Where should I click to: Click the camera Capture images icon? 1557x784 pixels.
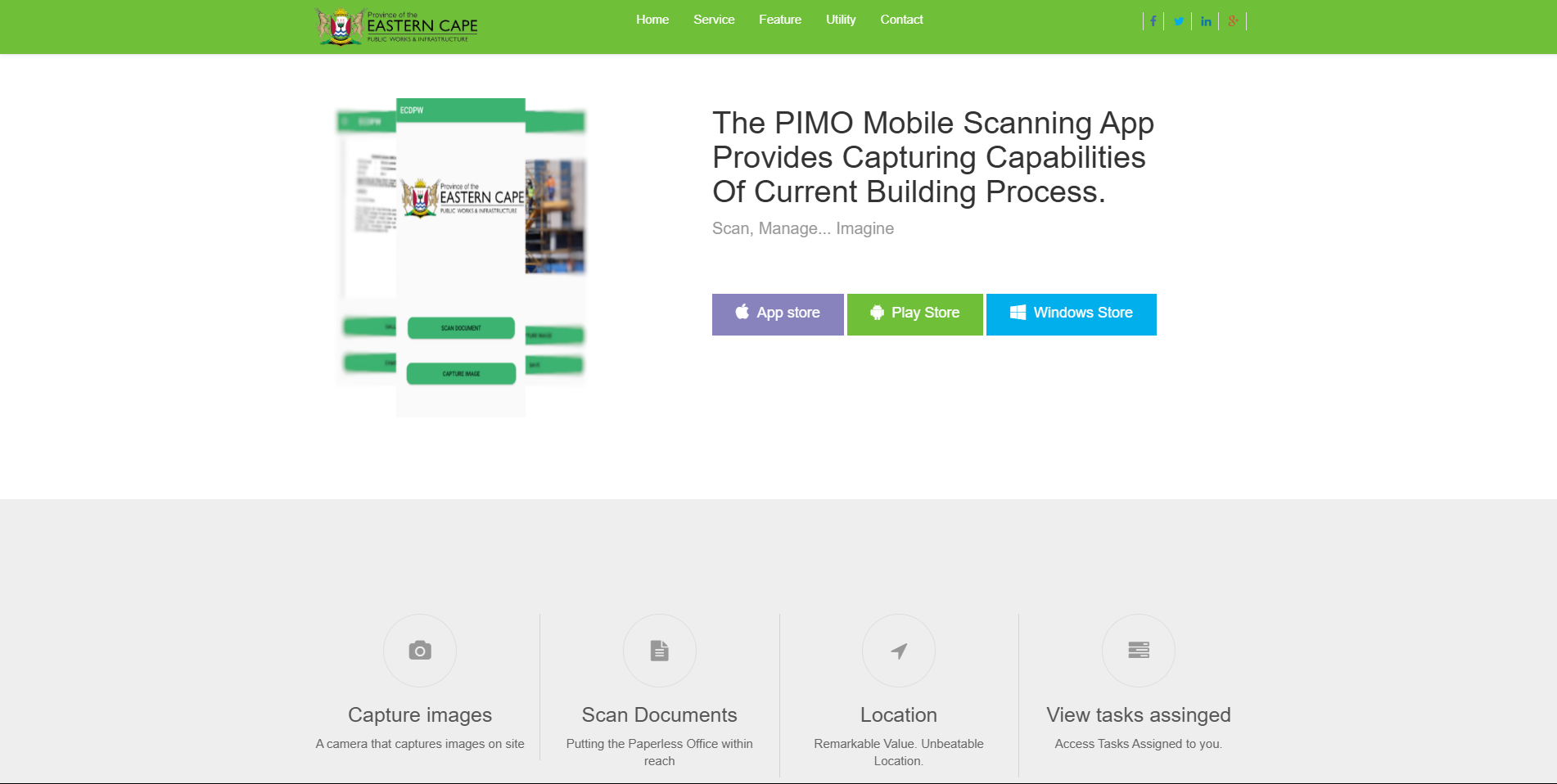point(420,651)
